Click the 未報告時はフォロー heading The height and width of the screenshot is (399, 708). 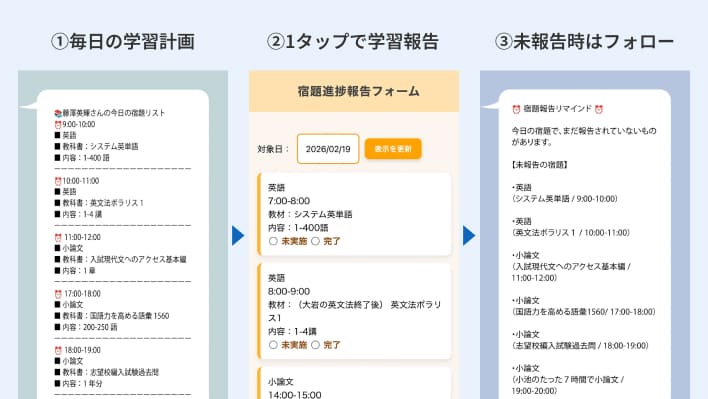(584, 42)
